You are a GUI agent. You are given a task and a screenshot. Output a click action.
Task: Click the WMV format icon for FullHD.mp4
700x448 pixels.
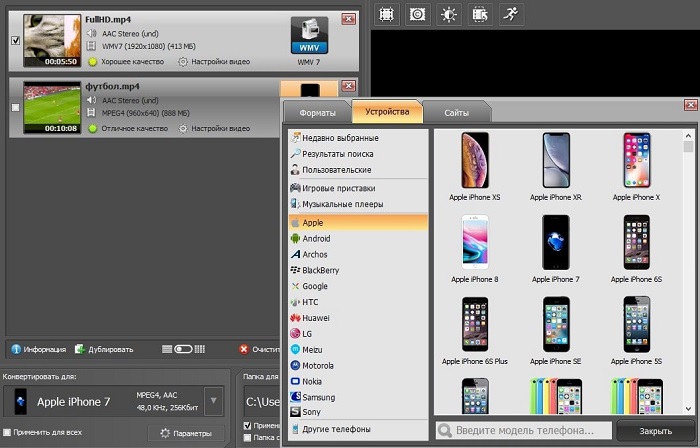(x=309, y=36)
